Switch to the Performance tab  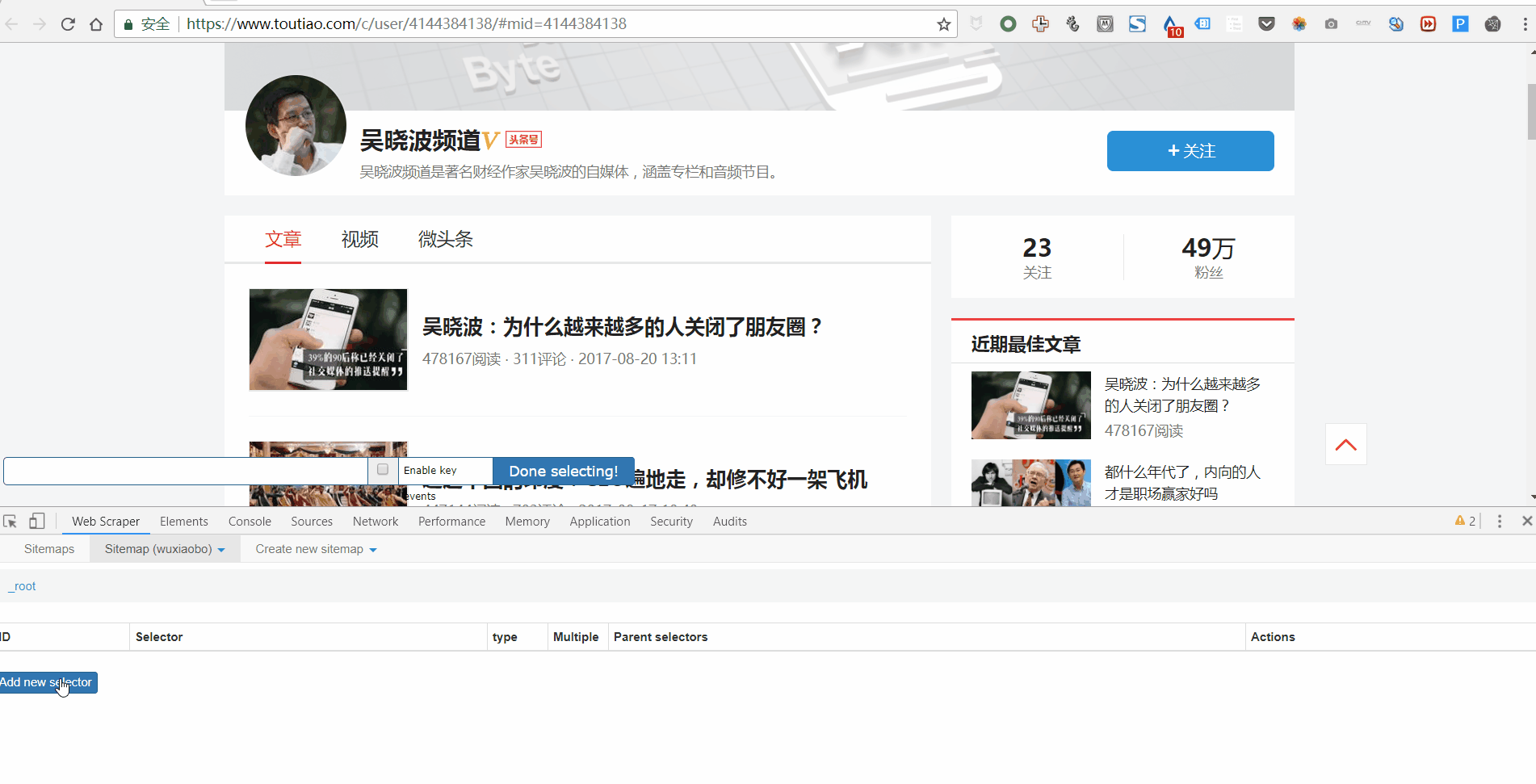pyautogui.click(x=451, y=522)
